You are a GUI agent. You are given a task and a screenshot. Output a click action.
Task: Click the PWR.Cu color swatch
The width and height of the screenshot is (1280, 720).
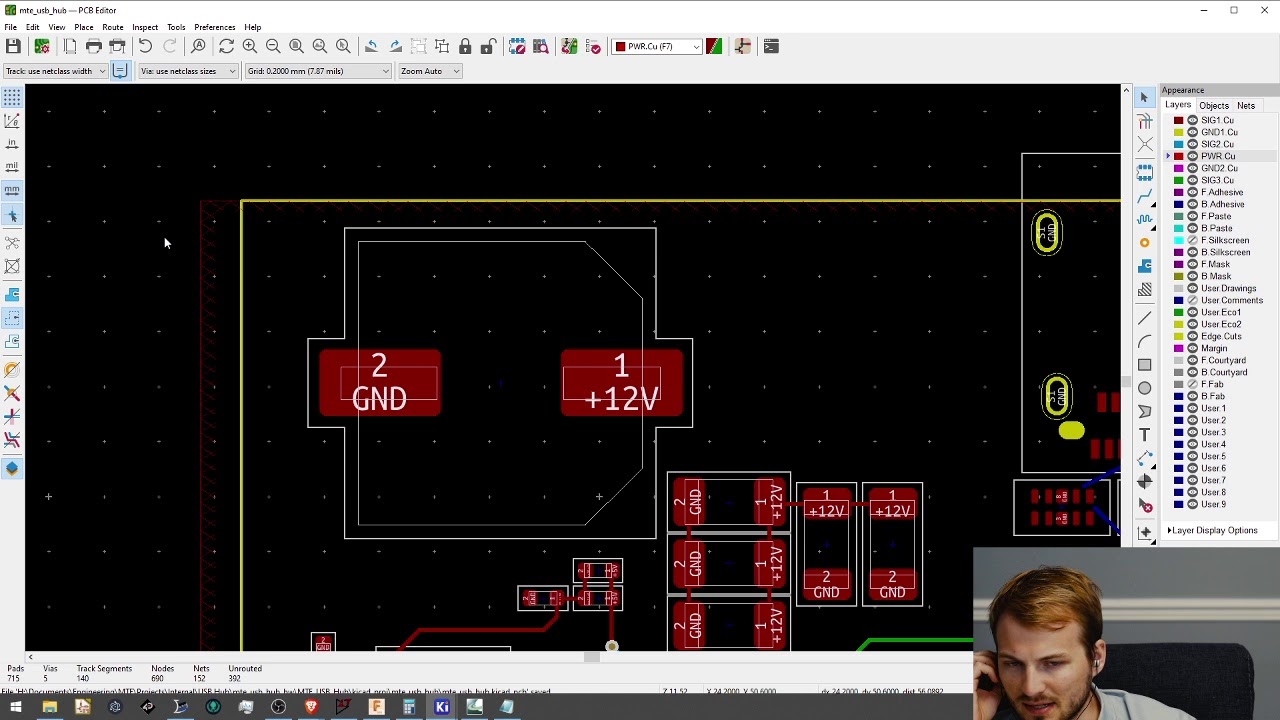tap(1178, 156)
